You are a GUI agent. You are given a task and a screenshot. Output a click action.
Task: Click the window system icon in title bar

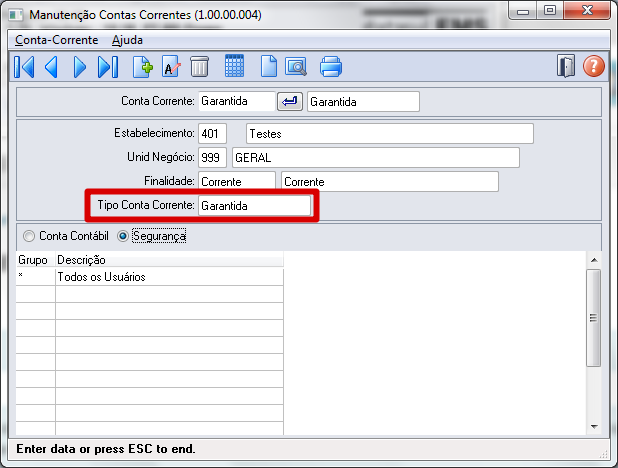(15, 15)
